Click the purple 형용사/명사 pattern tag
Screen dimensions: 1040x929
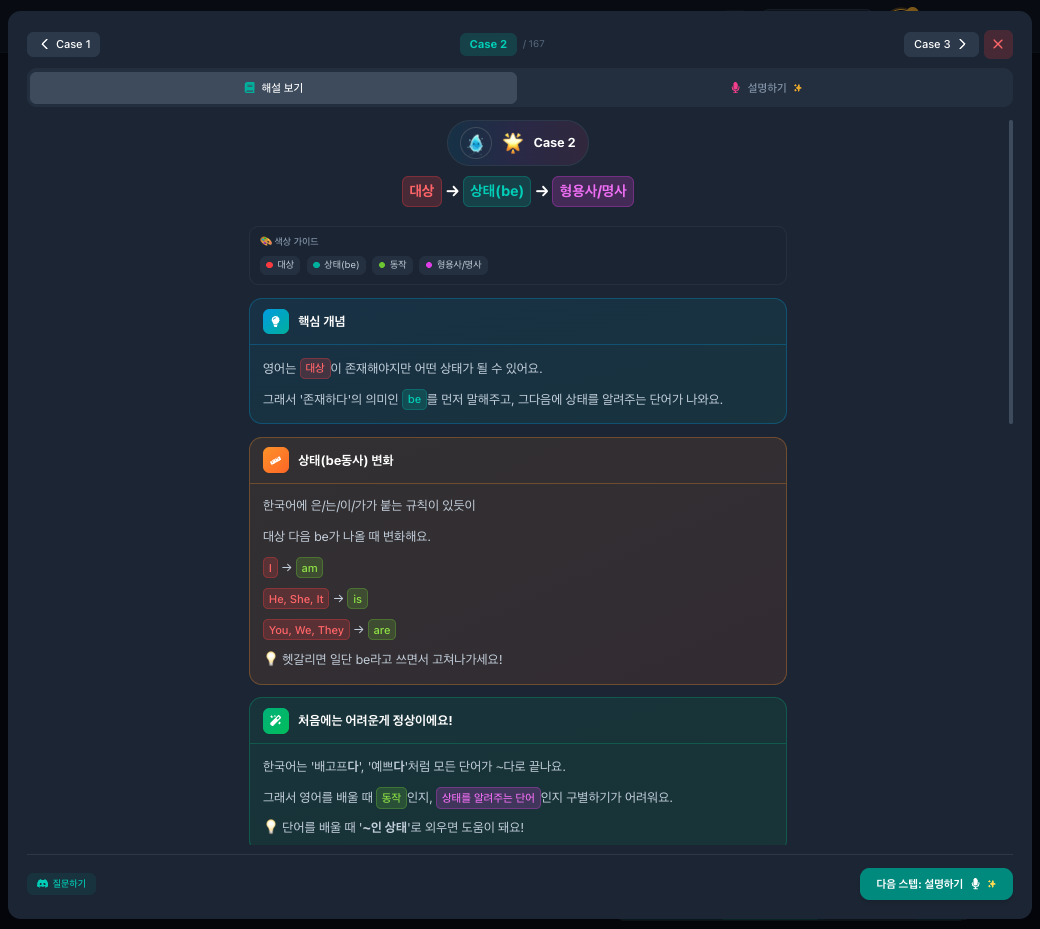593,191
